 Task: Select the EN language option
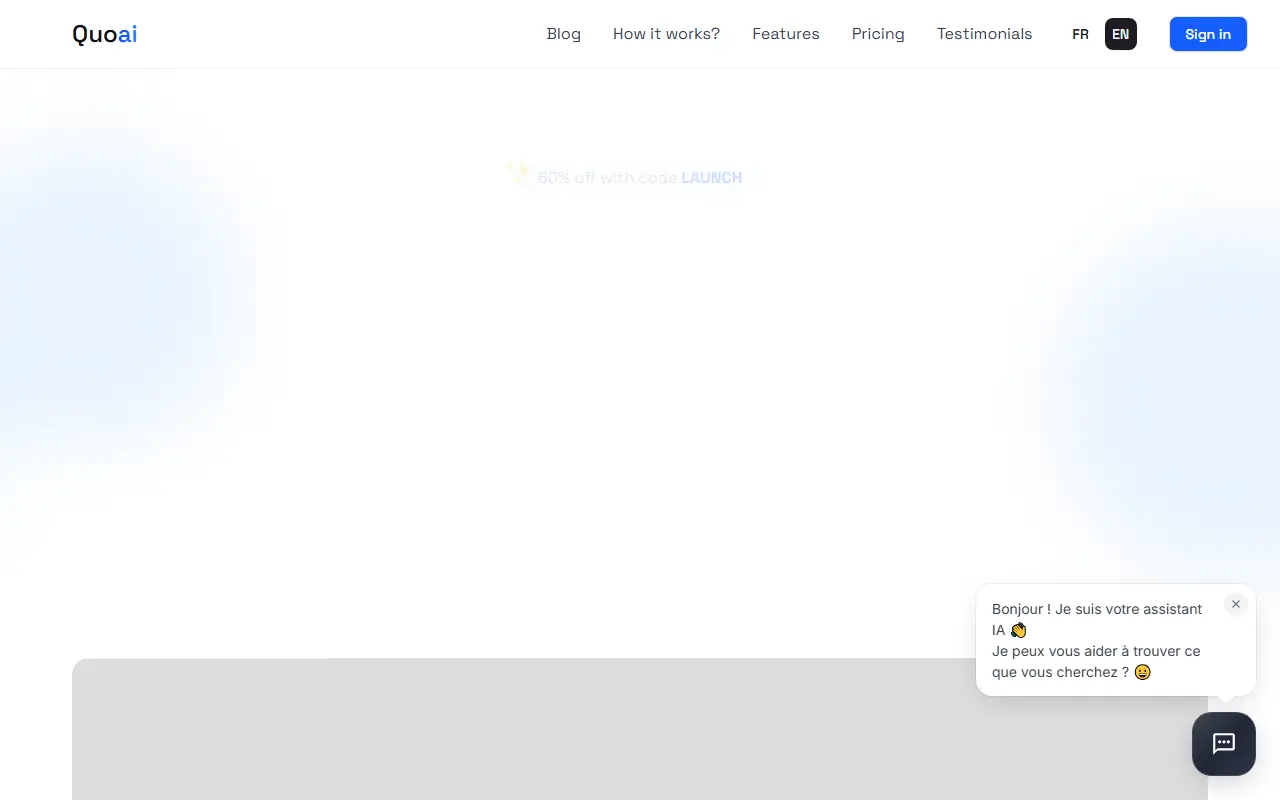pyautogui.click(x=1121, y=34)
